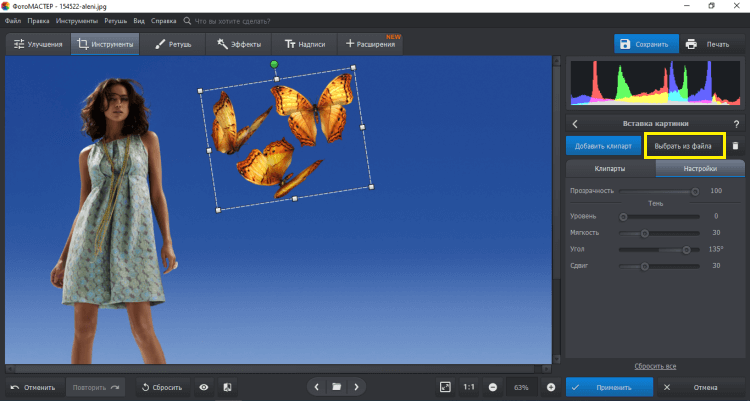The width and height of the screenshot is (750, 401).
Task: Open the Ретушь menu in menu bar
Action: tap(115, 21)
